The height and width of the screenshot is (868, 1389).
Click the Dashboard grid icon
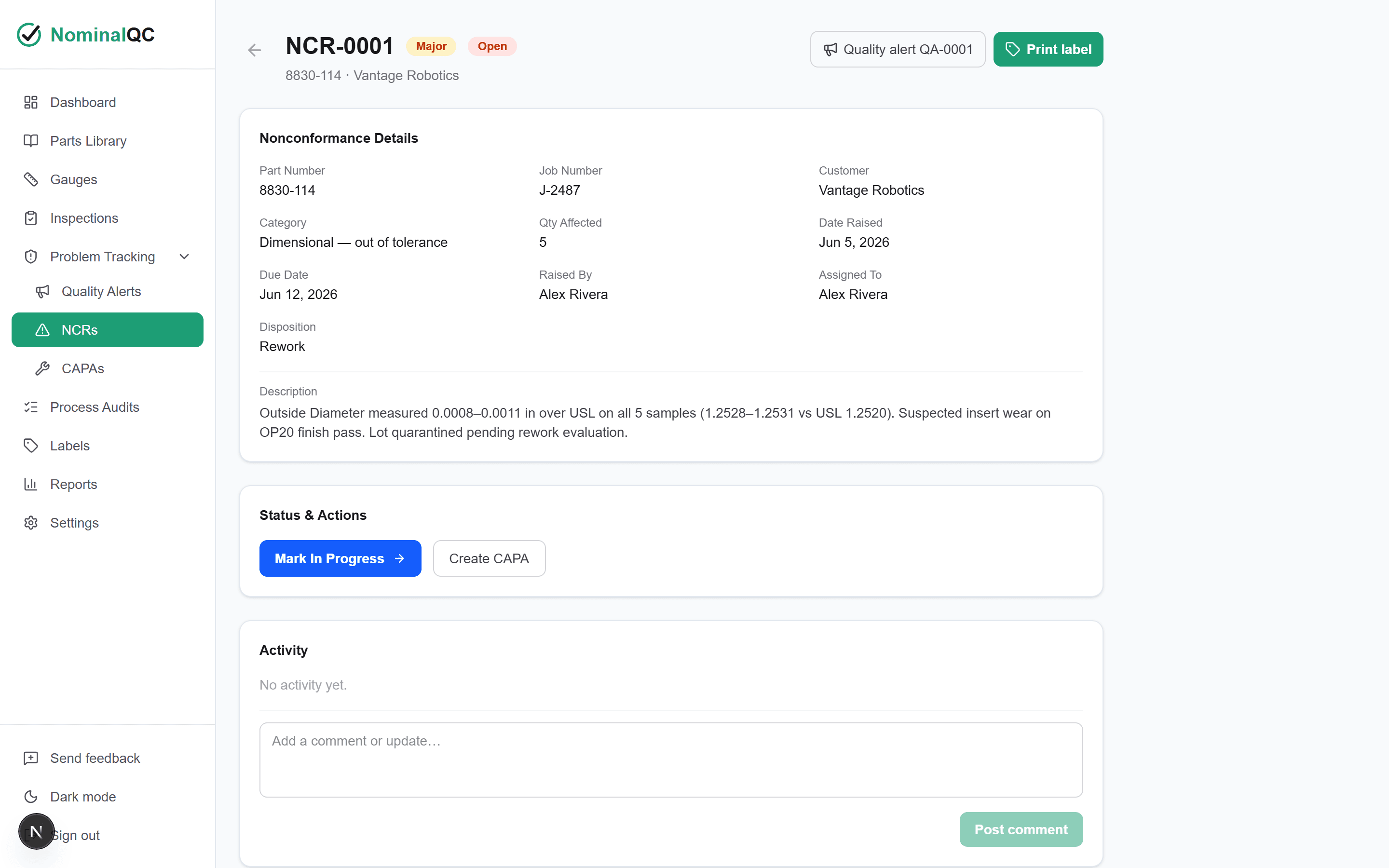(31, 102)
